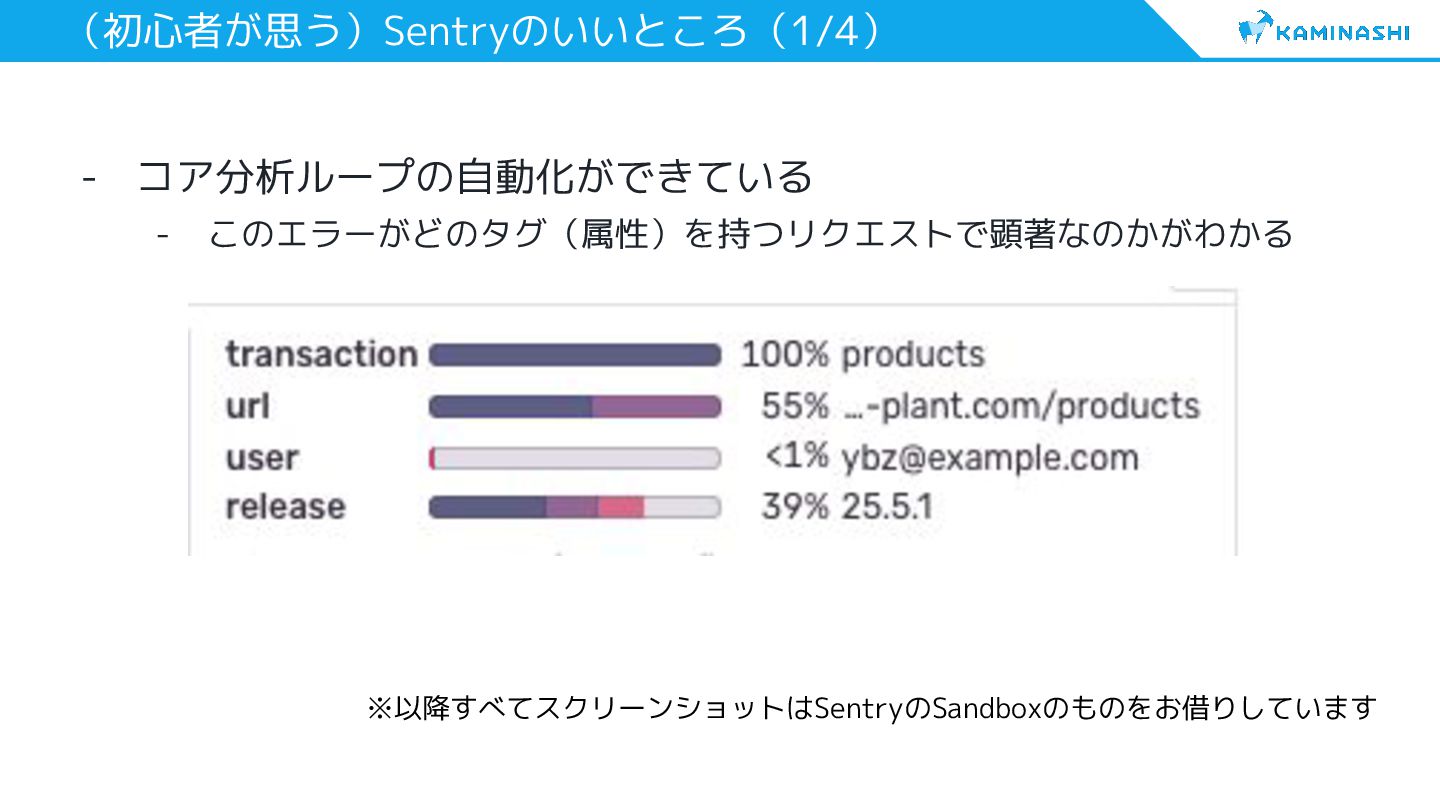Click the slide title Sentryのいいところ
The width and height of the screenshot is (1440, 810).
(479, 31)
